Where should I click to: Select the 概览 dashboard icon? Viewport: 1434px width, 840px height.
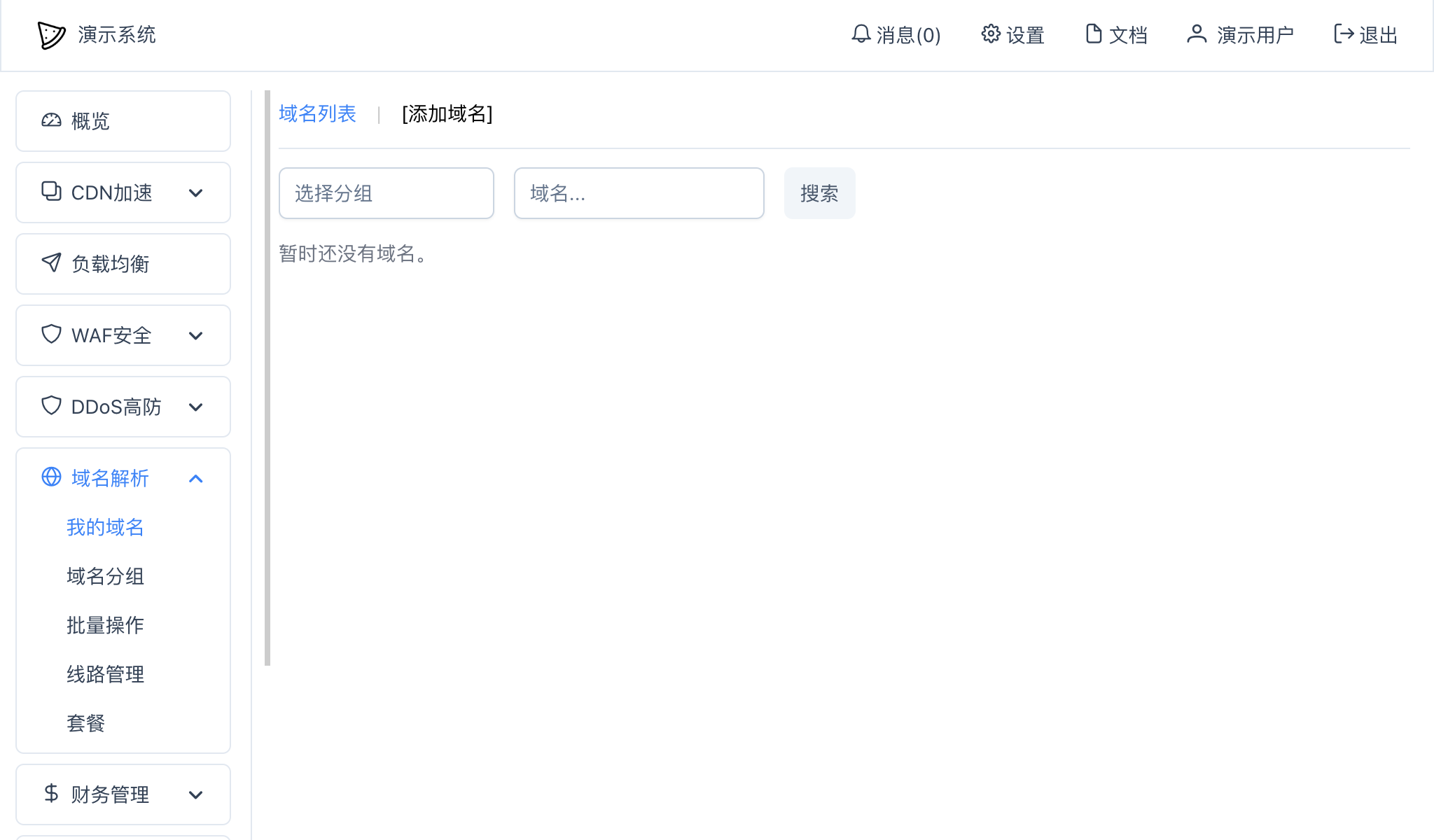[x=51, y=121]
